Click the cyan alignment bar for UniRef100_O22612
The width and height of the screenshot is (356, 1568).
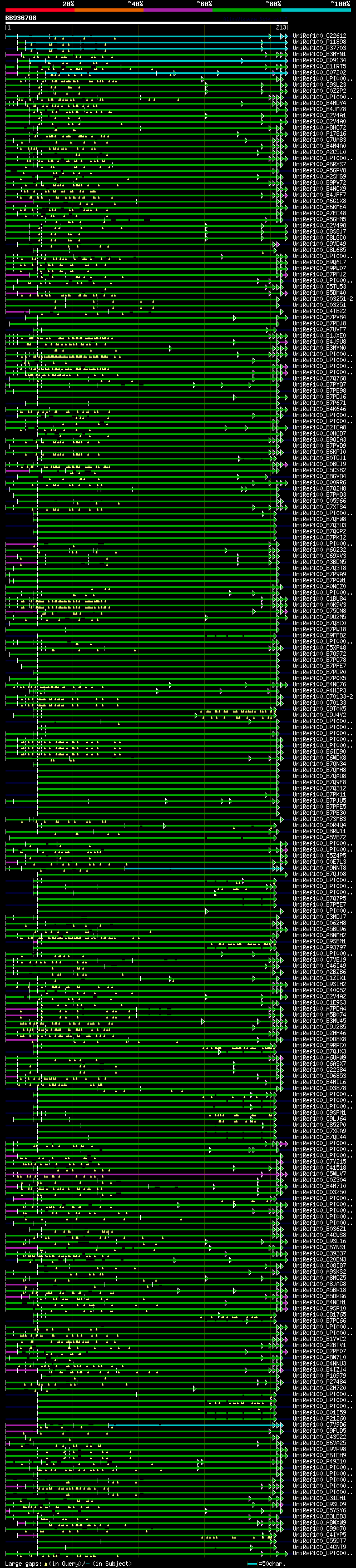pos(147,37)
